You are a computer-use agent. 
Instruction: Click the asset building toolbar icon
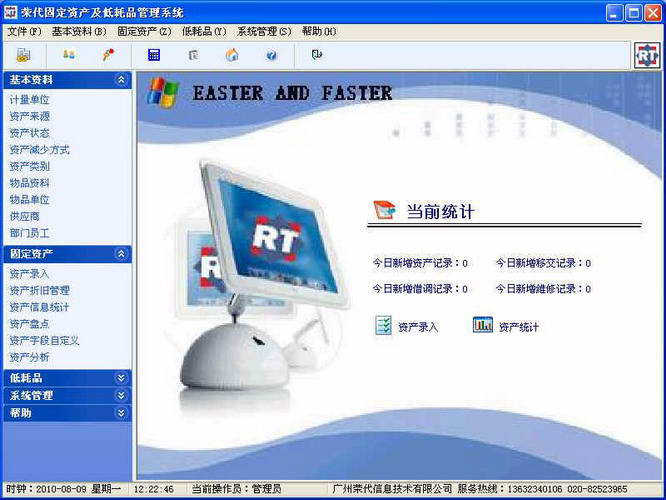23,55
